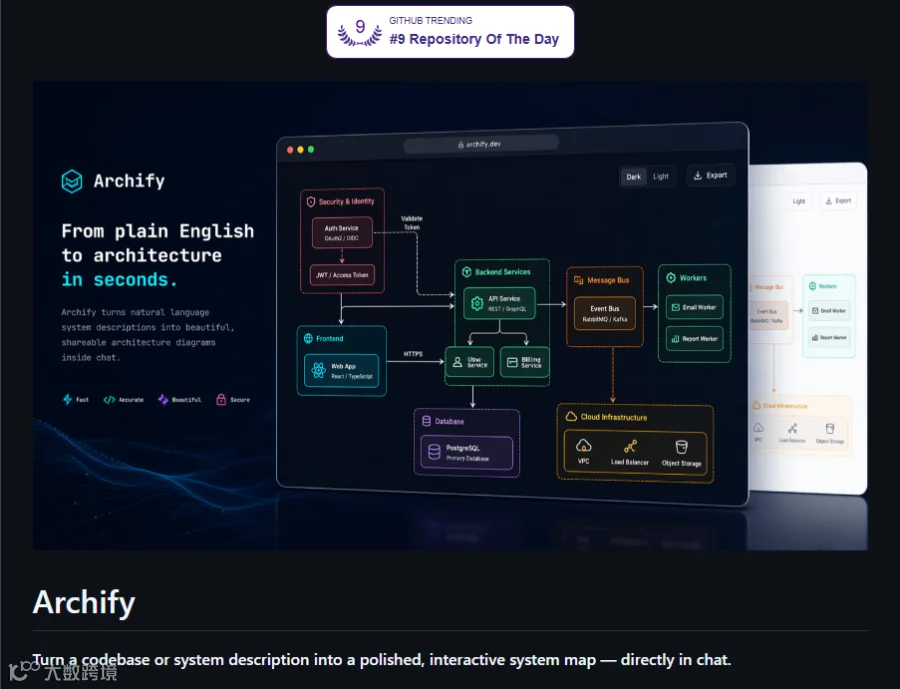Click the Message Bus icon

pos(579,280)
